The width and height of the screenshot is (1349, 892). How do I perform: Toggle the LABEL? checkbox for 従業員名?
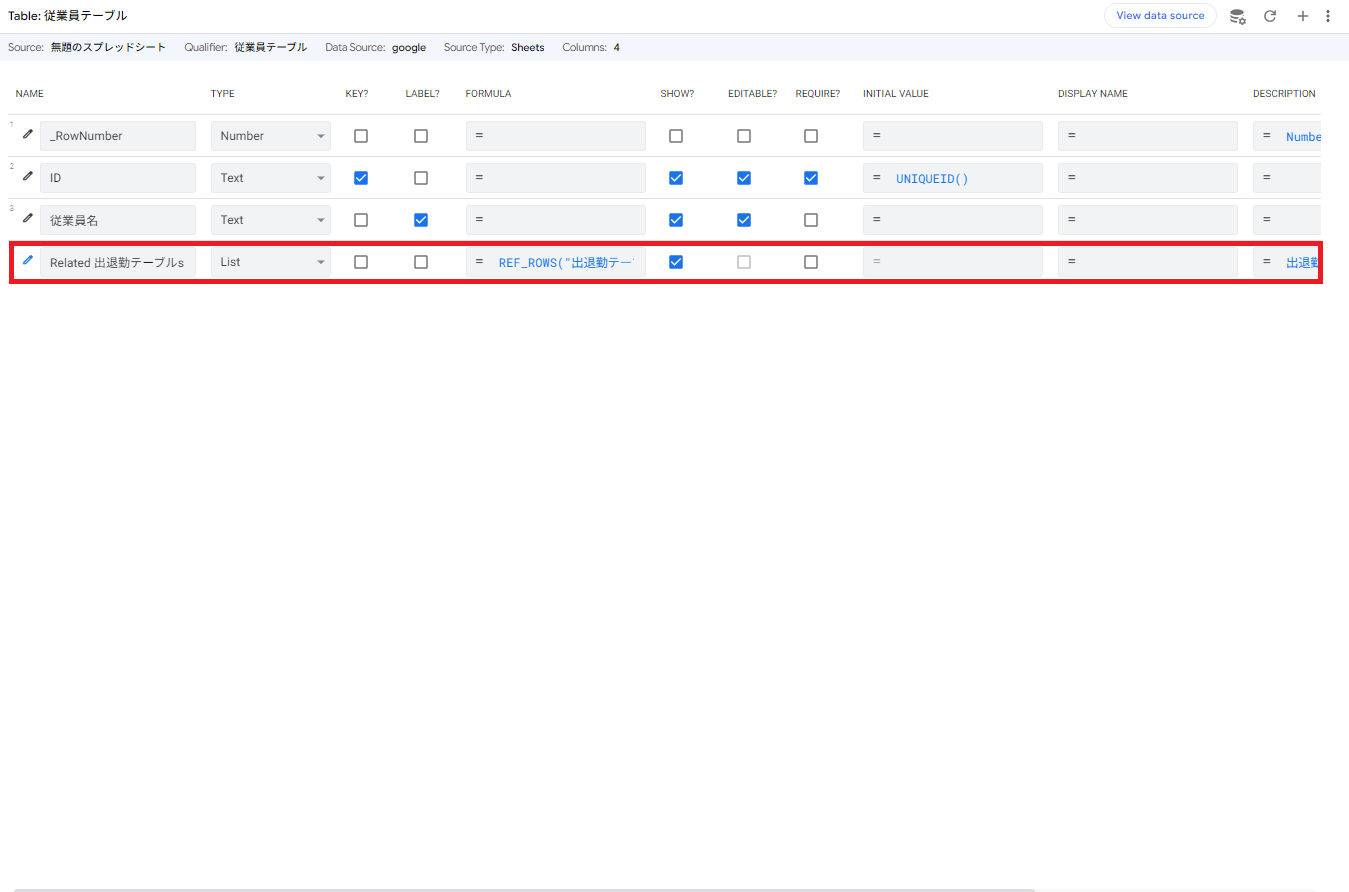(421, 220)
